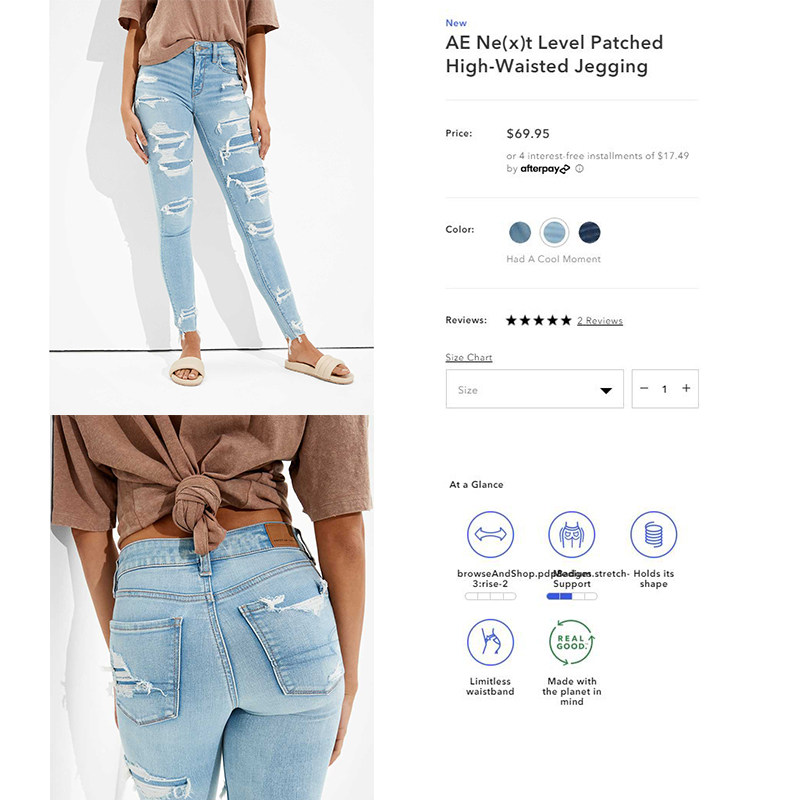Decrease quantity with the minus button

click(644, 388)
